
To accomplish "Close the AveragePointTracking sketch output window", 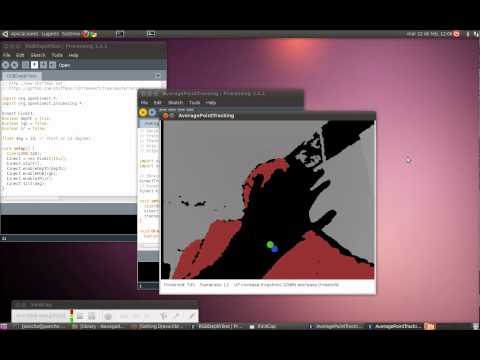I will (x=166, y=116).
